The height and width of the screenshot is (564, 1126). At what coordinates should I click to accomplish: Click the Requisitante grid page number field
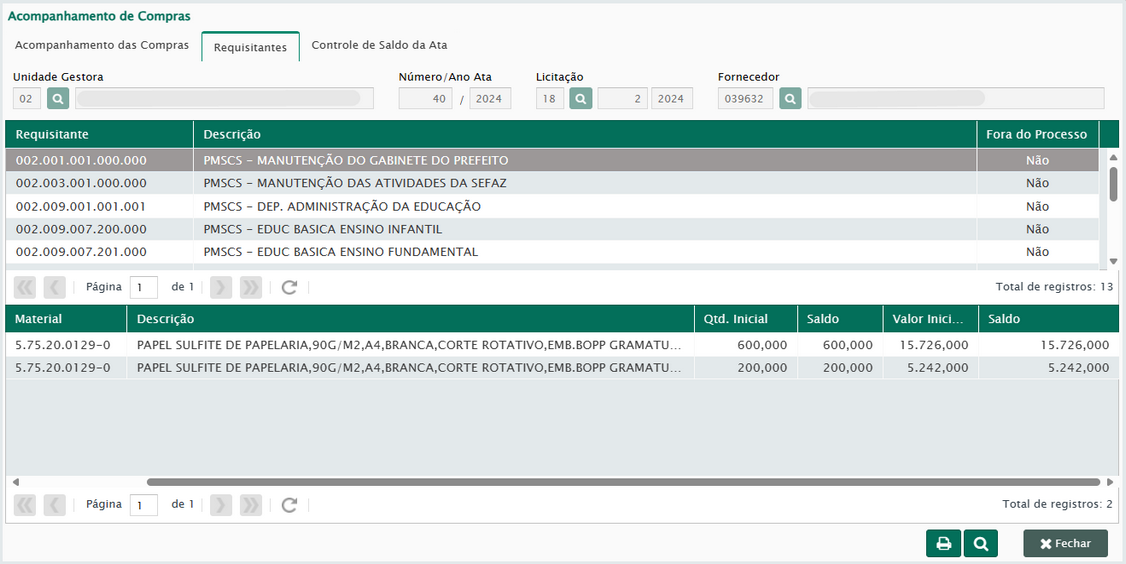pyautogui.click(x=144, y=287)
